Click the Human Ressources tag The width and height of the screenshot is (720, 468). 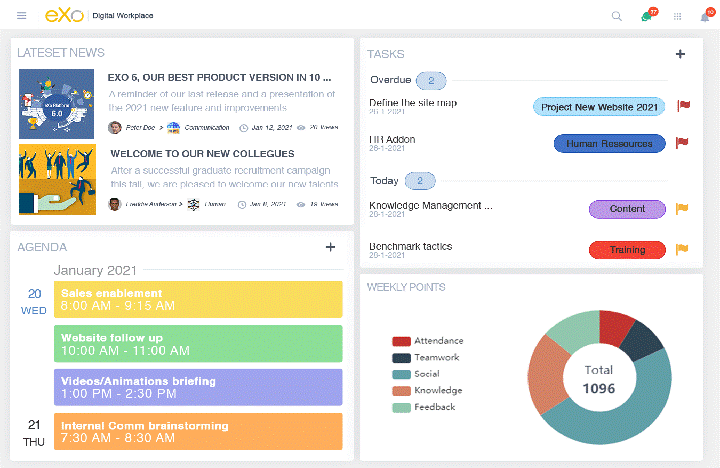point(609,144)
